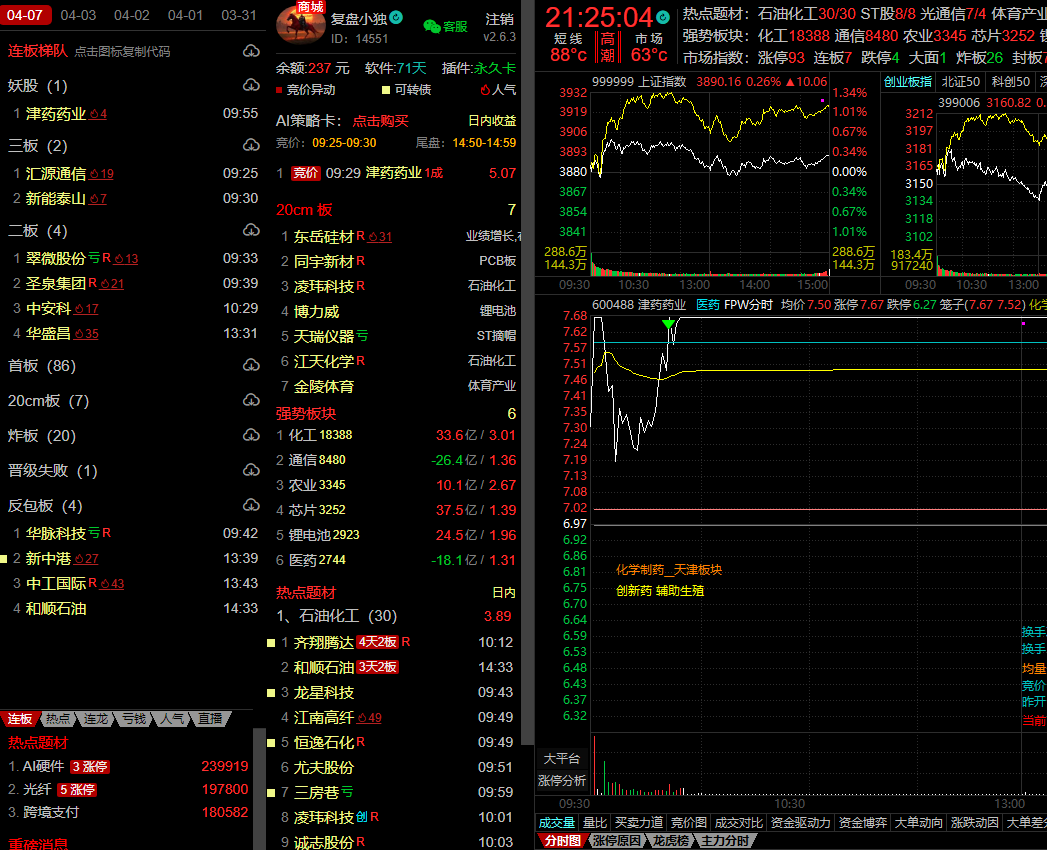This screenshot has height=850, width=1047.
Task: Click the cloud copy icon beside 连板梯队
Action: (250, 51)
